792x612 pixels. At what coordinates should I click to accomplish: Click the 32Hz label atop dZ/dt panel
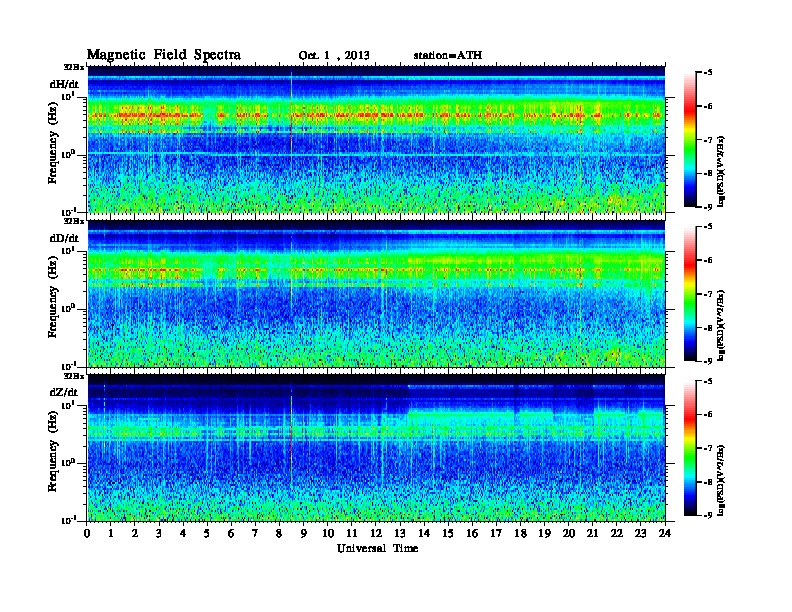click(73, 376)
